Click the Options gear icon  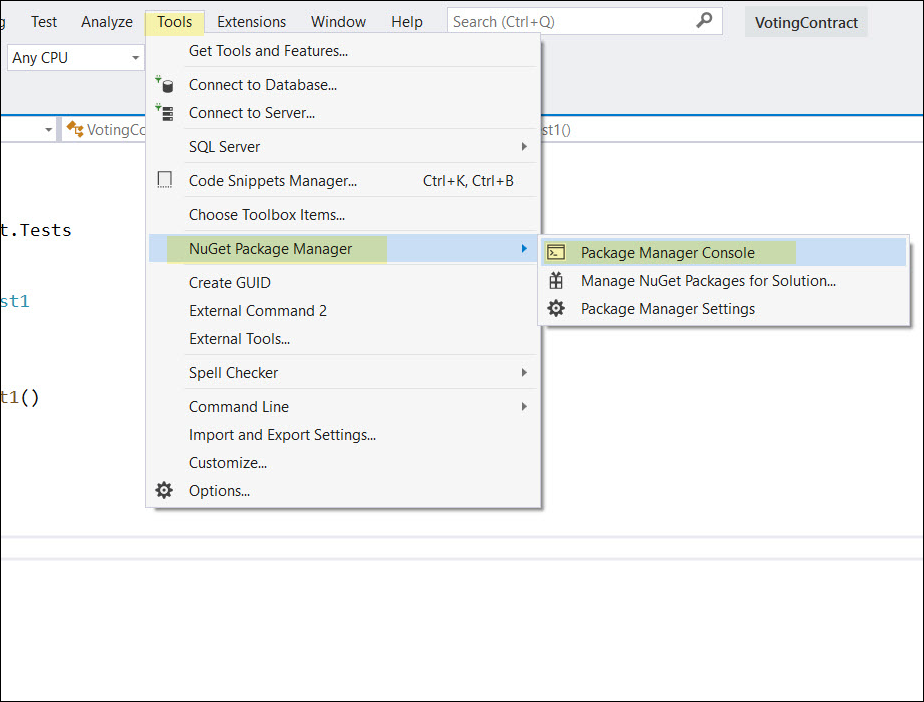(165, 491)
